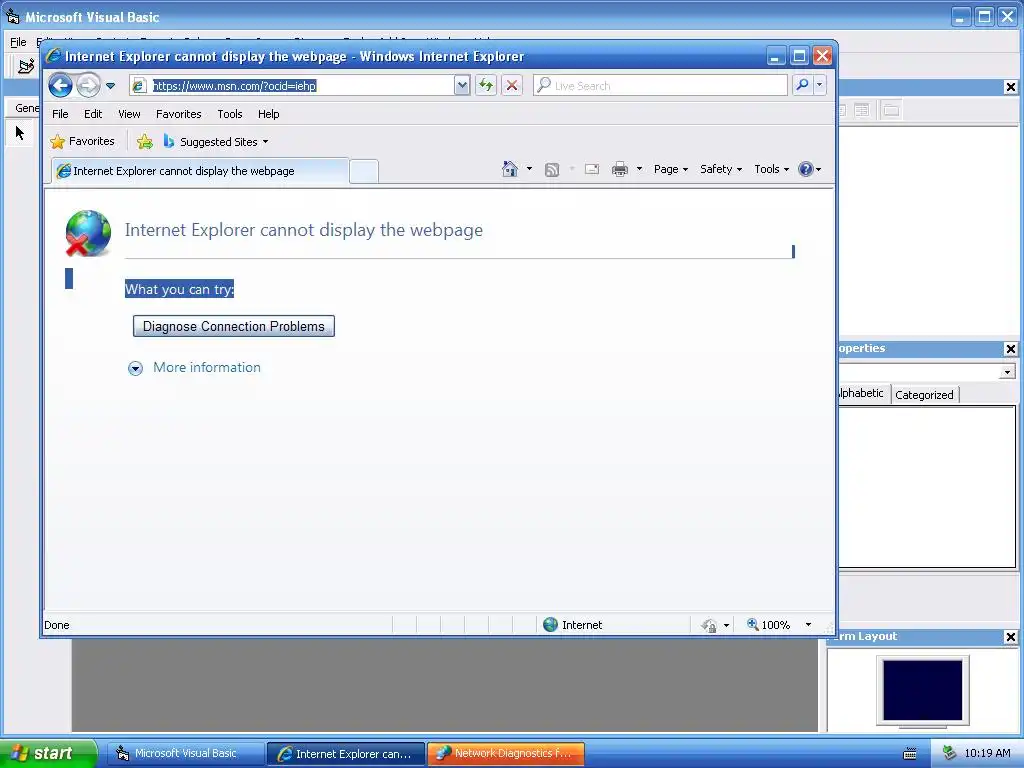Open the zoom level dropdown arrow
1024x768 pixels.
click(808, 625)
